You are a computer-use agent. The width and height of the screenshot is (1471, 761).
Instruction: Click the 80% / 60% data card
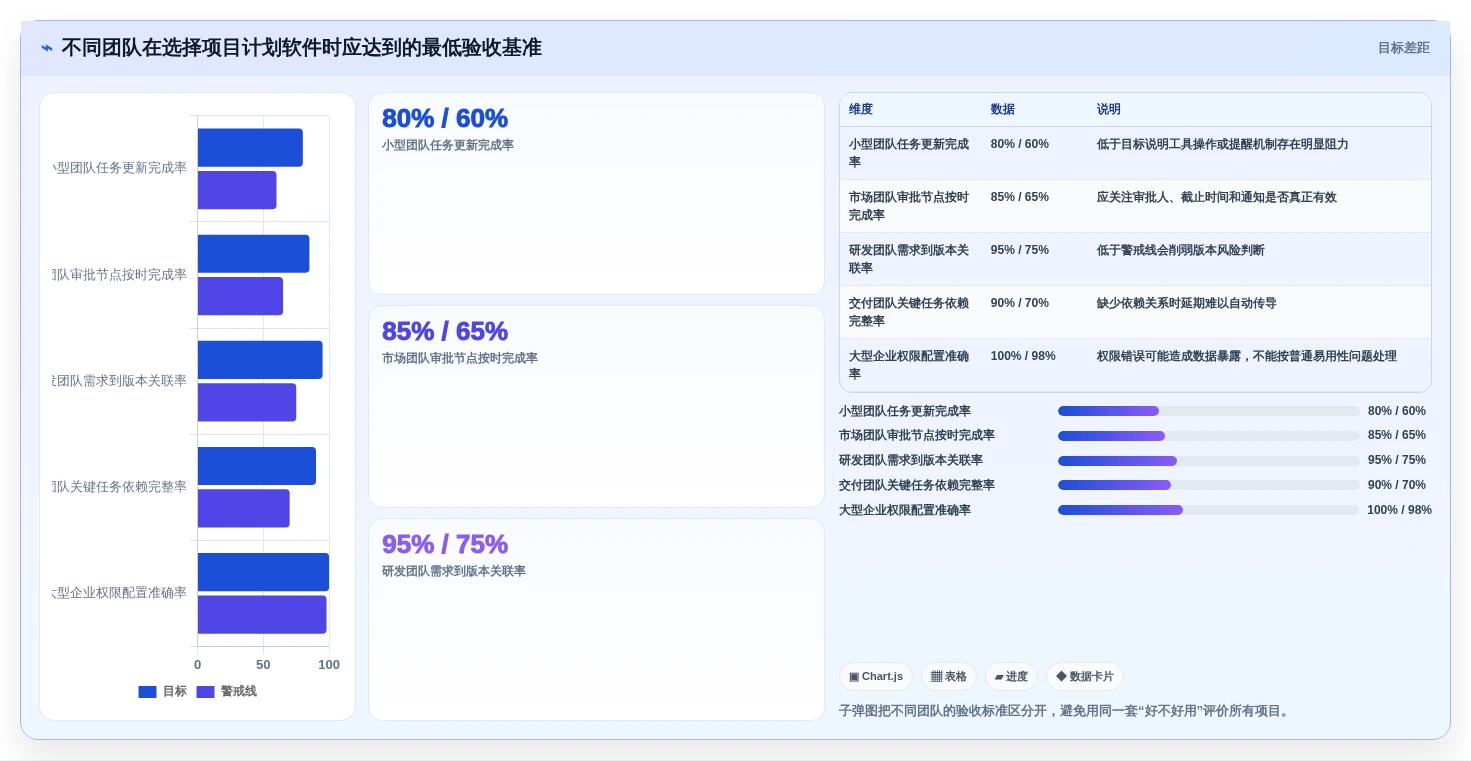pyautogui.click(x=596, y=194)
